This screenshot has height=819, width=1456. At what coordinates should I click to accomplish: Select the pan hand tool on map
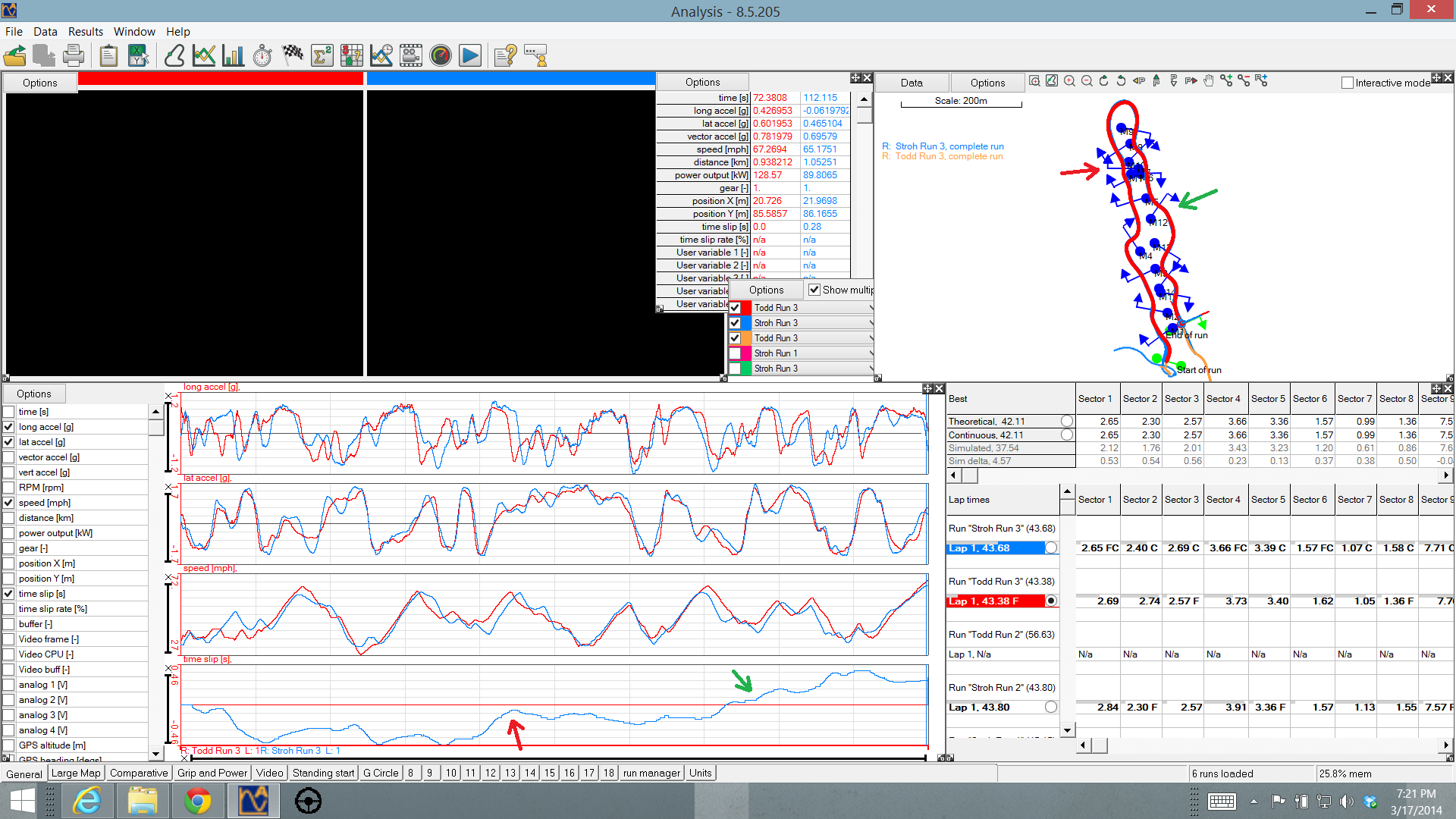click(x=1209, y=81)
